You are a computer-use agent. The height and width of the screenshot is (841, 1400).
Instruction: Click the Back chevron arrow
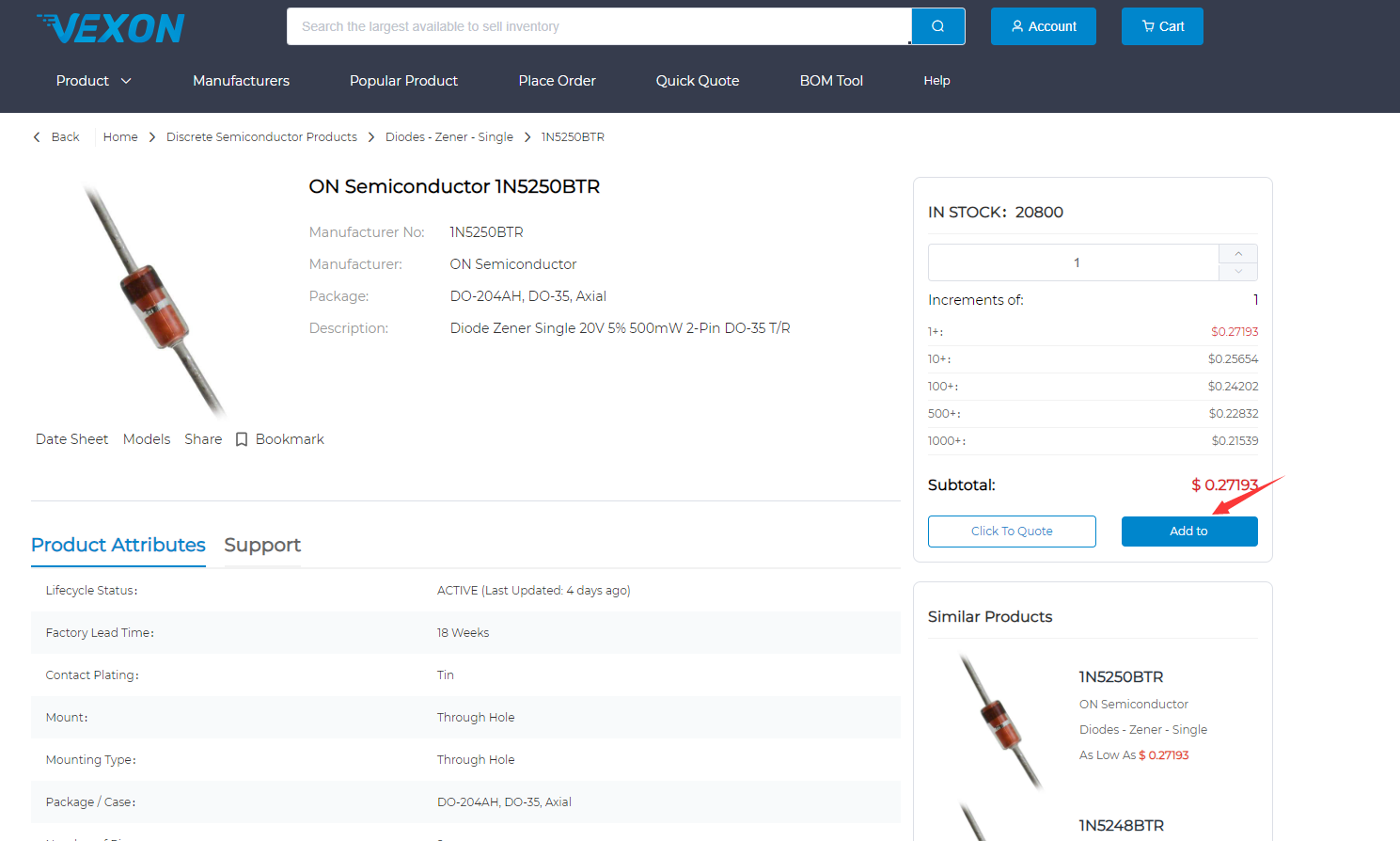click(37, 137)
